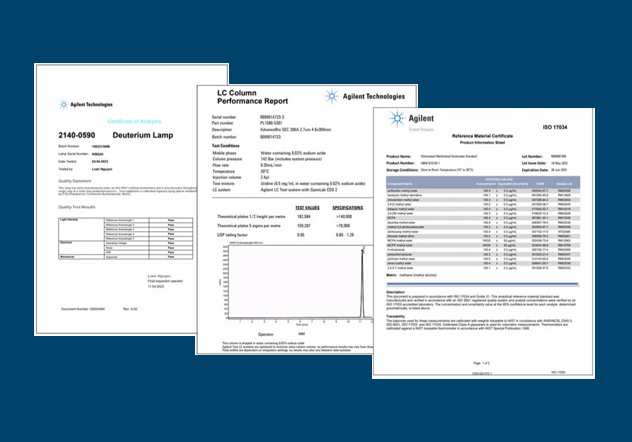Viewport: 632px width, 442px height.
Task: Click the "Date Tested" label
Action: point(67,162)
